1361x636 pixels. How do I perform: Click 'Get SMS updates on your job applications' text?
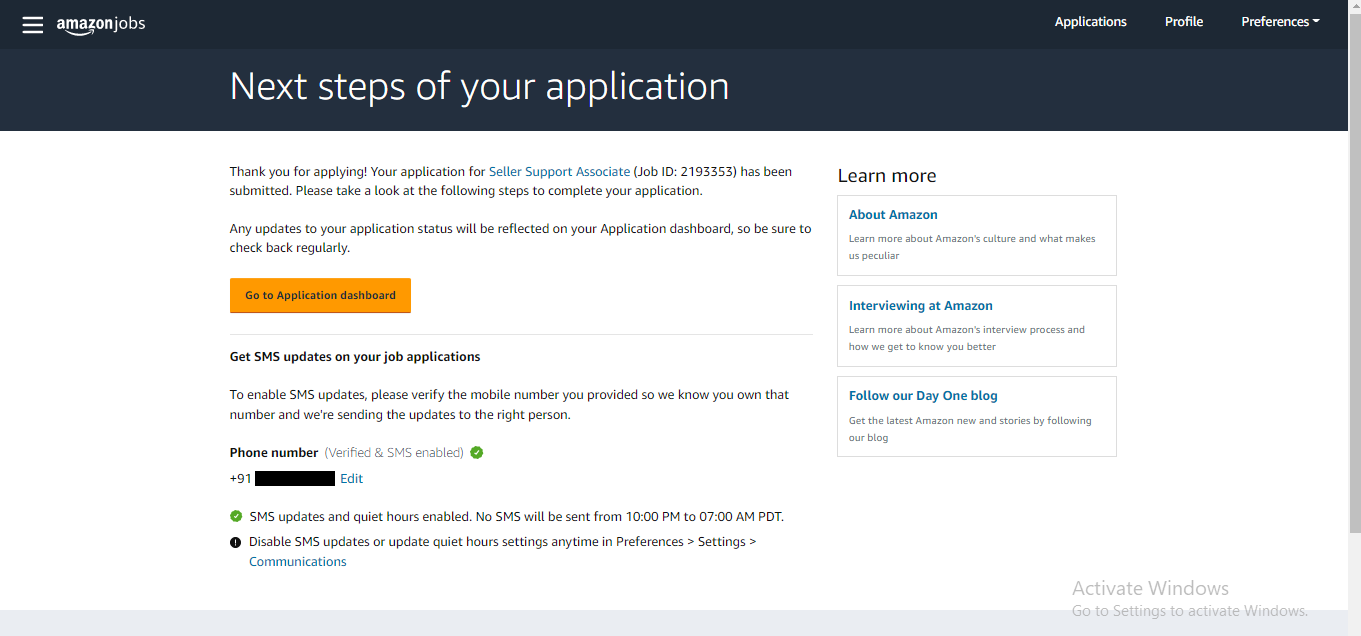[355, 357]
